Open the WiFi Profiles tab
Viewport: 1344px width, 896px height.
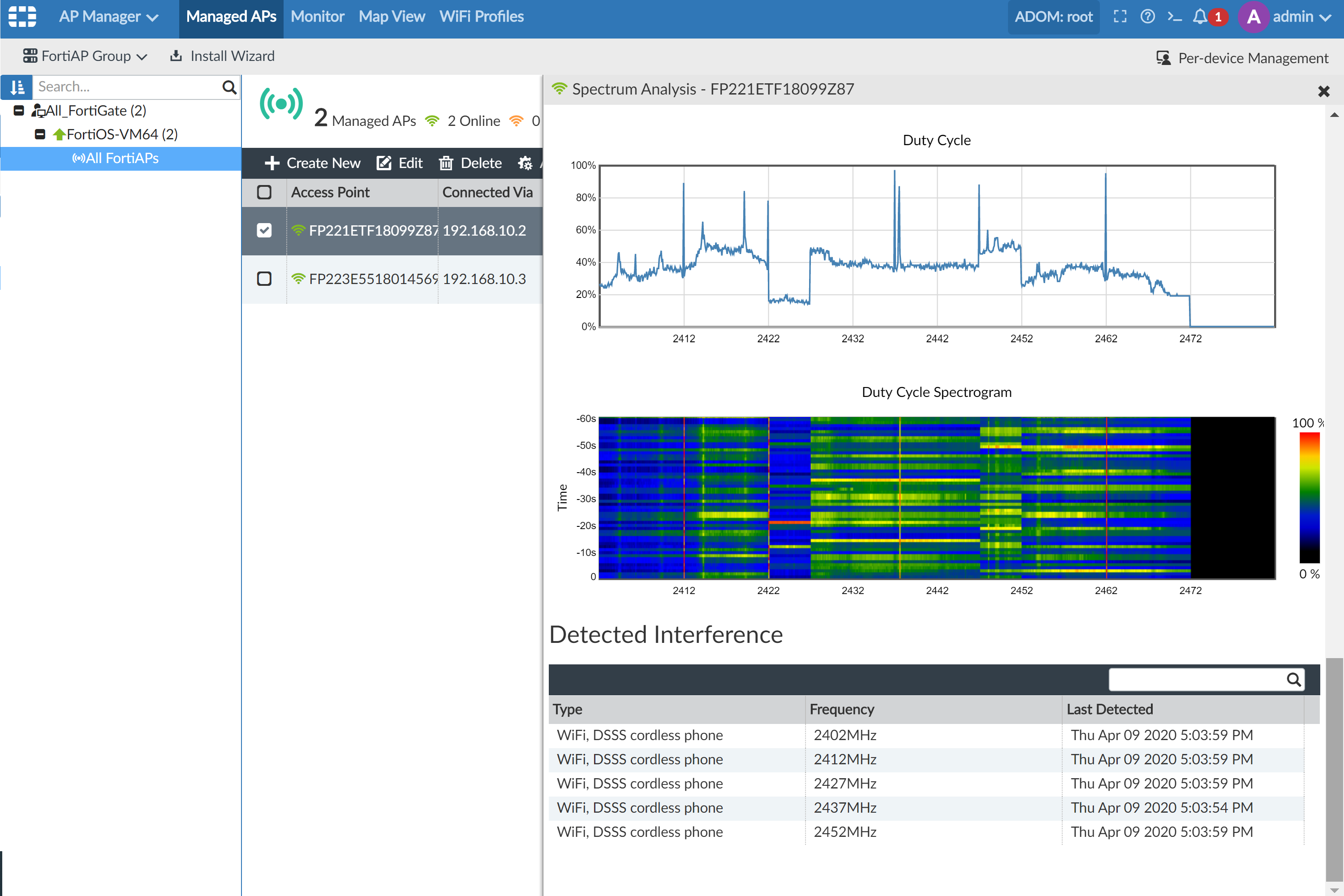[x=481, y=17]
